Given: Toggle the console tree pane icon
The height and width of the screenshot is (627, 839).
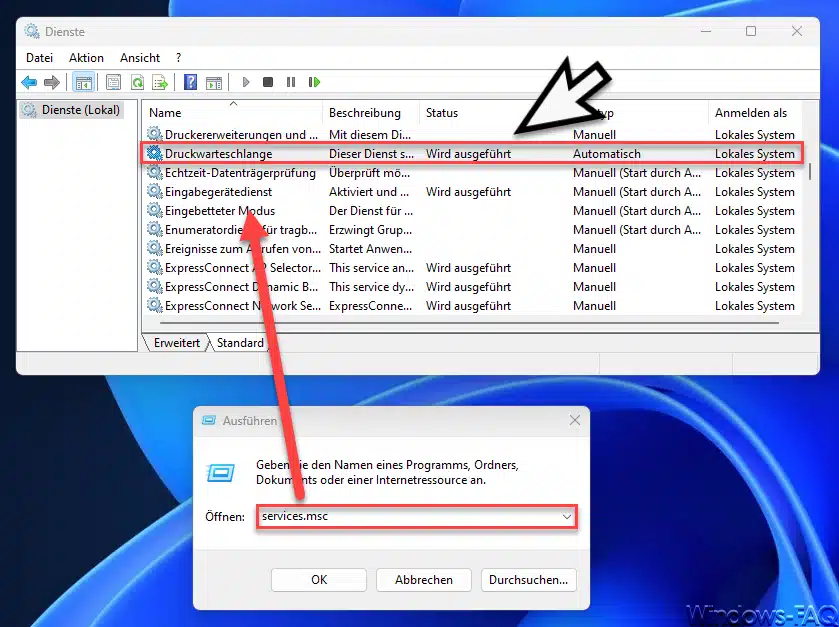Looking at the screenshot, I should tap(83, 82).
